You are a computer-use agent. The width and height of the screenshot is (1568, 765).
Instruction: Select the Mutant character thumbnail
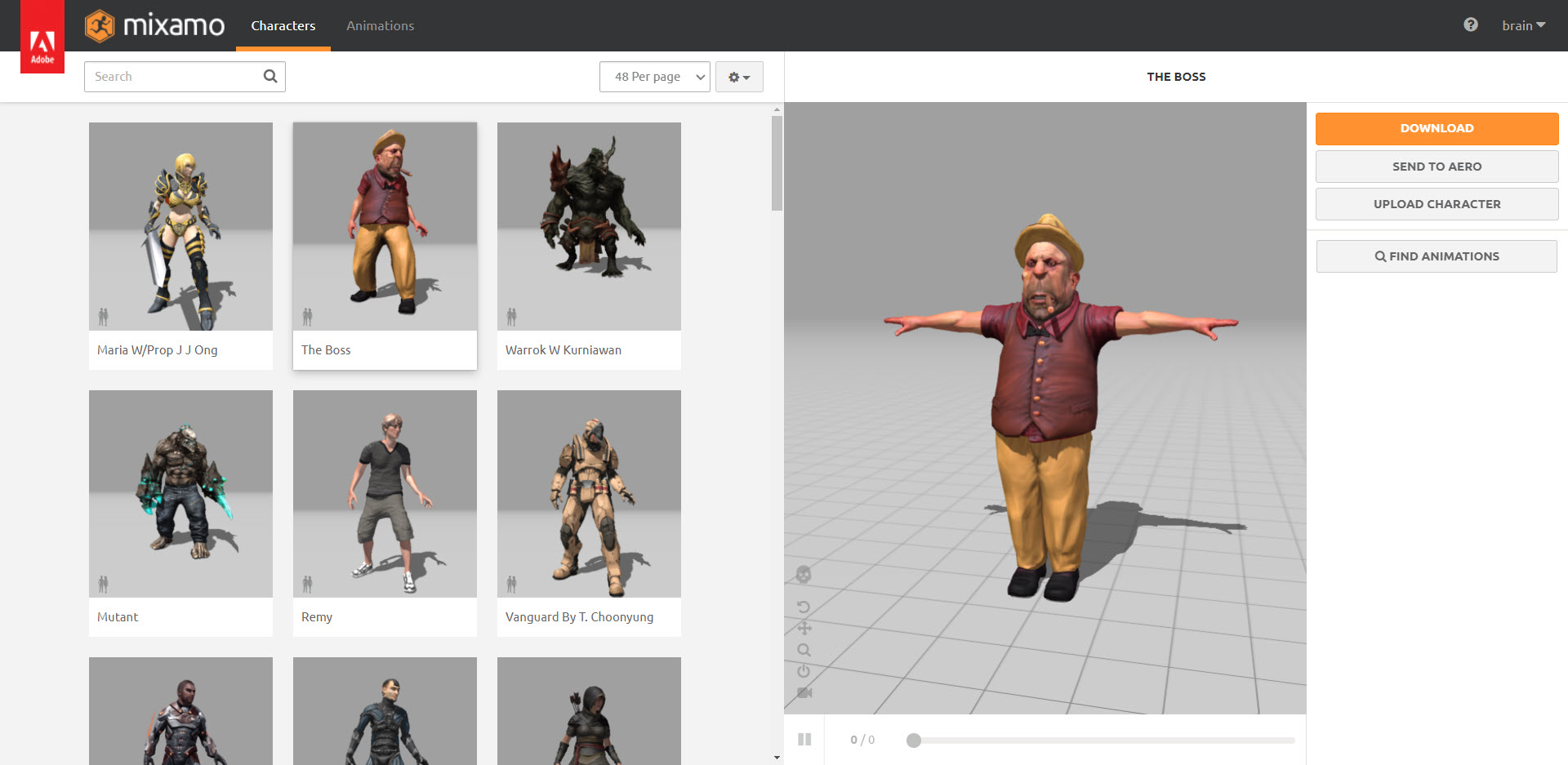tap(180, 494)
